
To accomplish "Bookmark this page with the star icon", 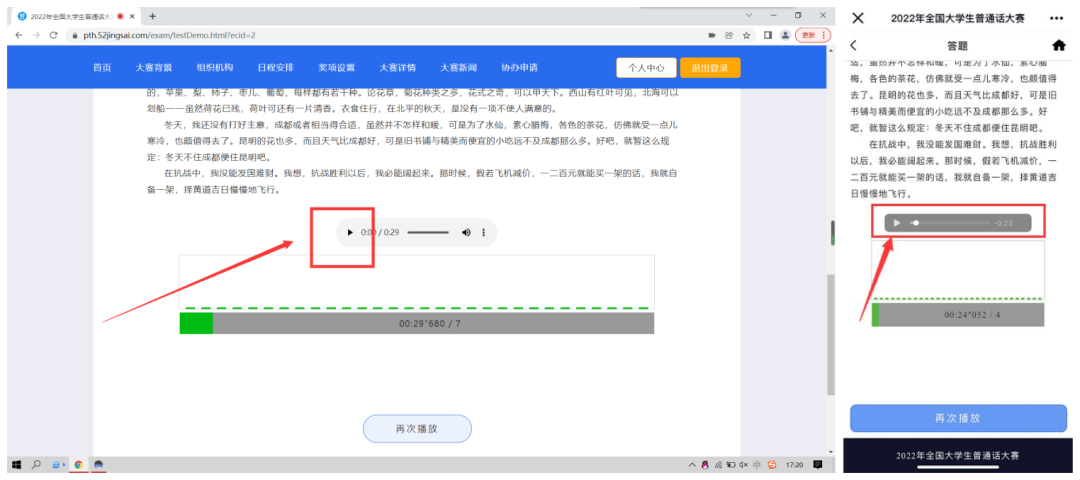I will point(746,35).
